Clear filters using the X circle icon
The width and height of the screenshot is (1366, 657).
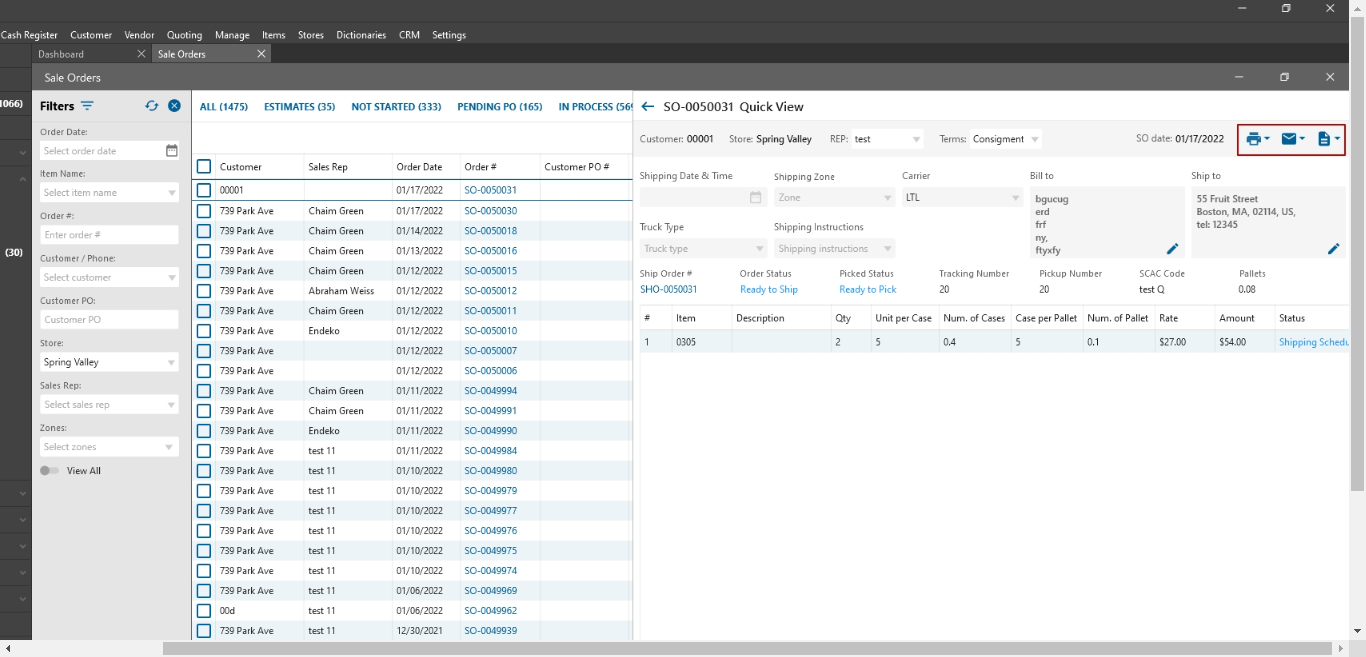point(174,106)
